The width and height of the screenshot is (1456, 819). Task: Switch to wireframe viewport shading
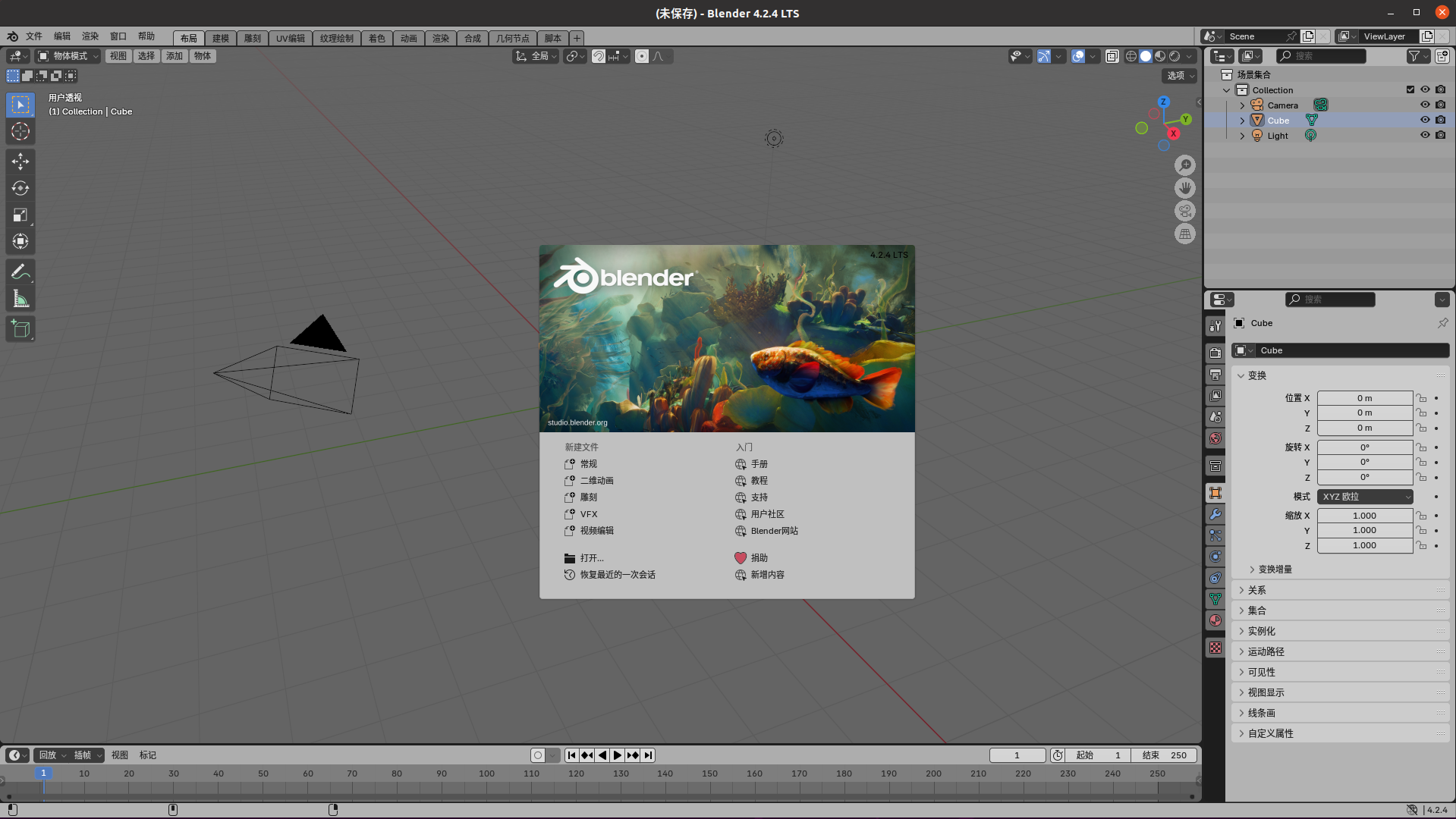[1131, 56]
